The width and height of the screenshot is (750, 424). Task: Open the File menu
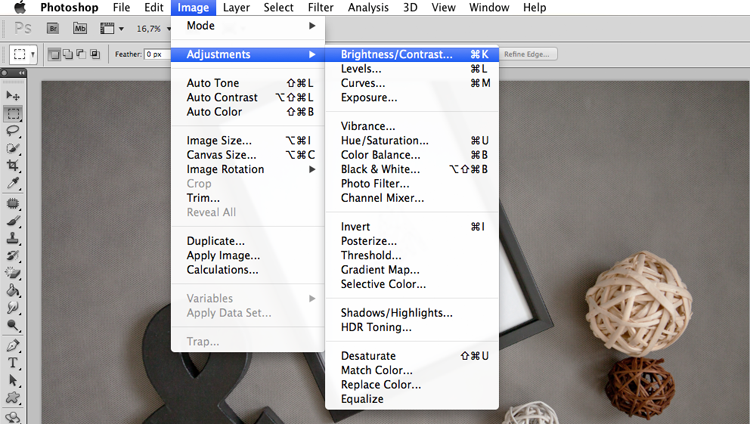pyautogui.click(x=121, y=7)
